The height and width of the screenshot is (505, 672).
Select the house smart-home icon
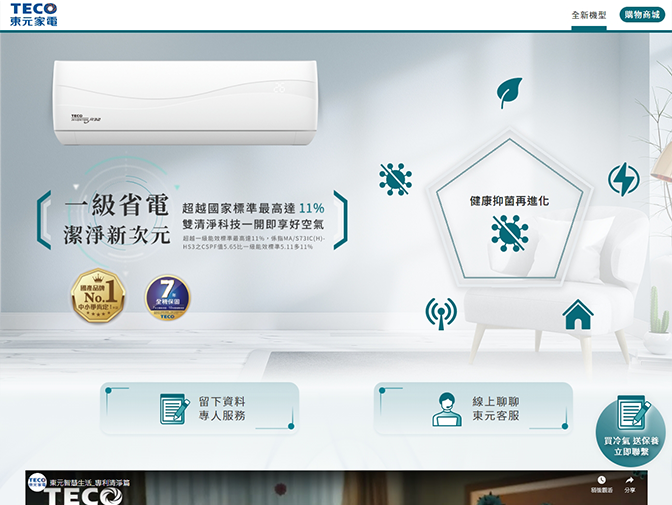[x=578, y=314]
